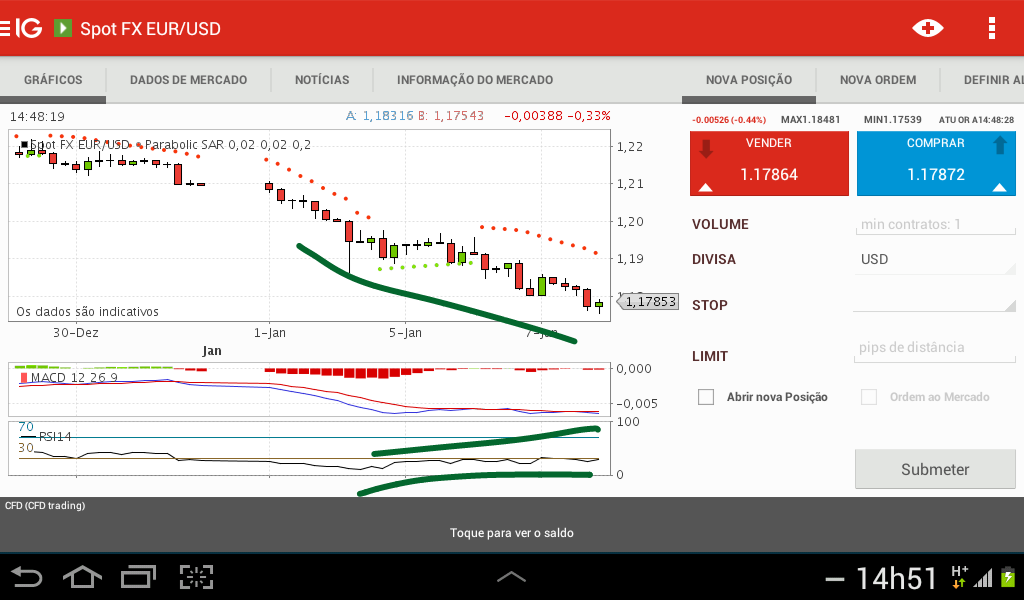This screenshot has width=1024, height=600.
Task: Open the Dados de Mercado tab
Action: [x=188, y=80]
